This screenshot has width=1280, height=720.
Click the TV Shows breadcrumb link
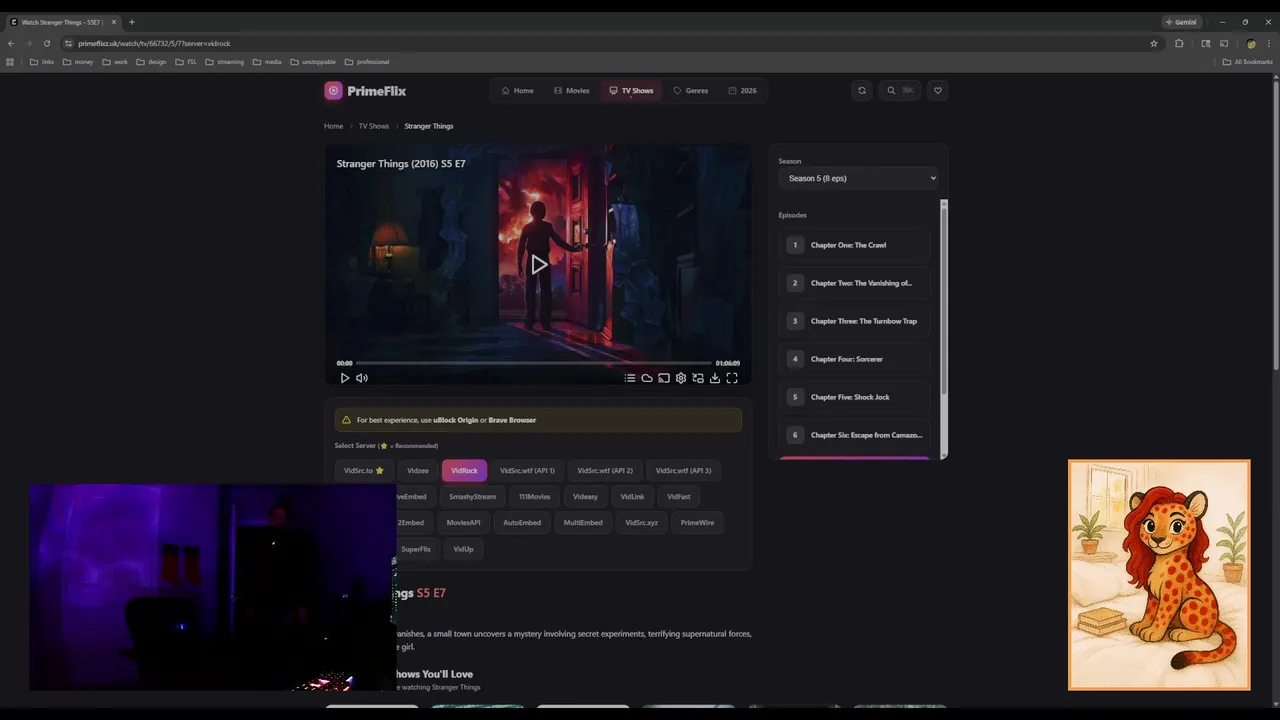coord(374,126)
